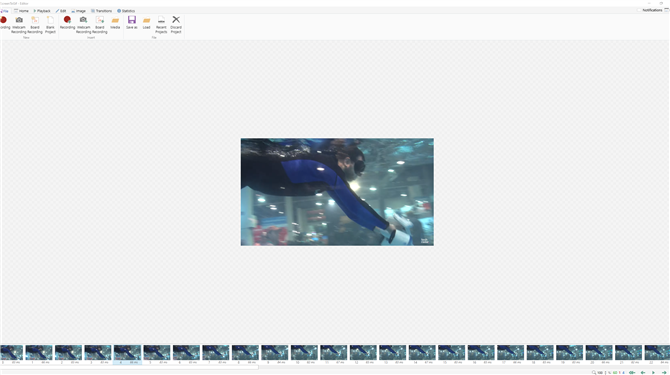
Task: Open the Playback ribbon tab
Action: point(42,11)
